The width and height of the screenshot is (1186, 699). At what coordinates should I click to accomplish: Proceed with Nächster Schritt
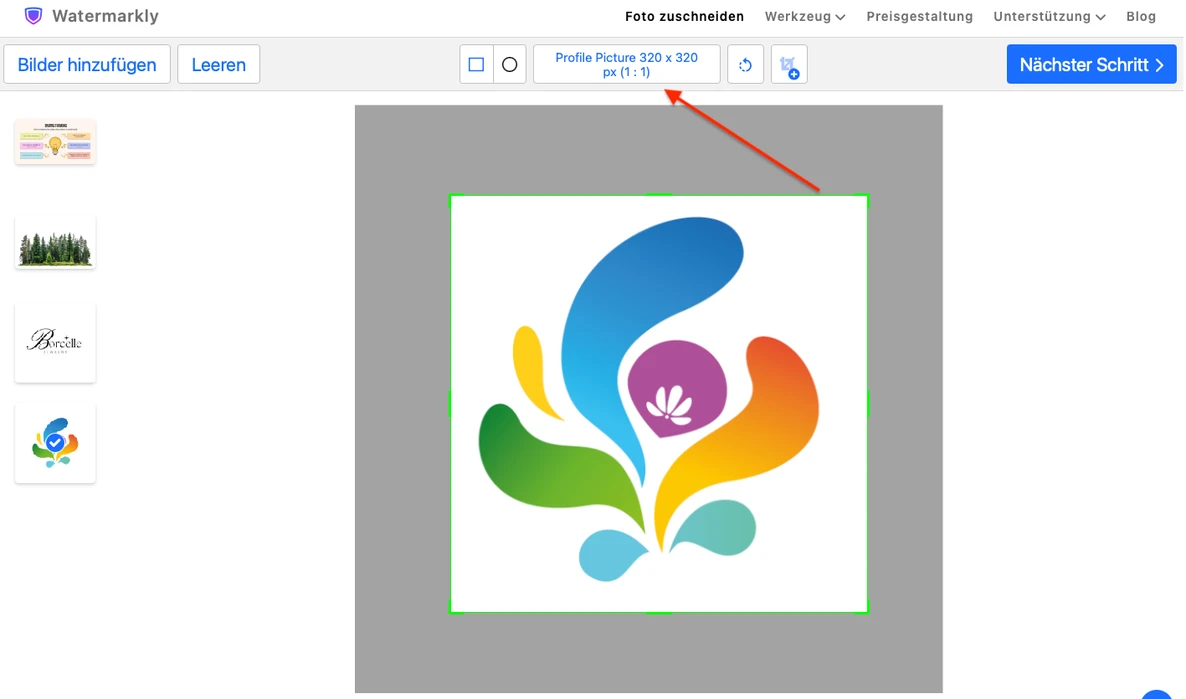click(x=1091, y=65)
